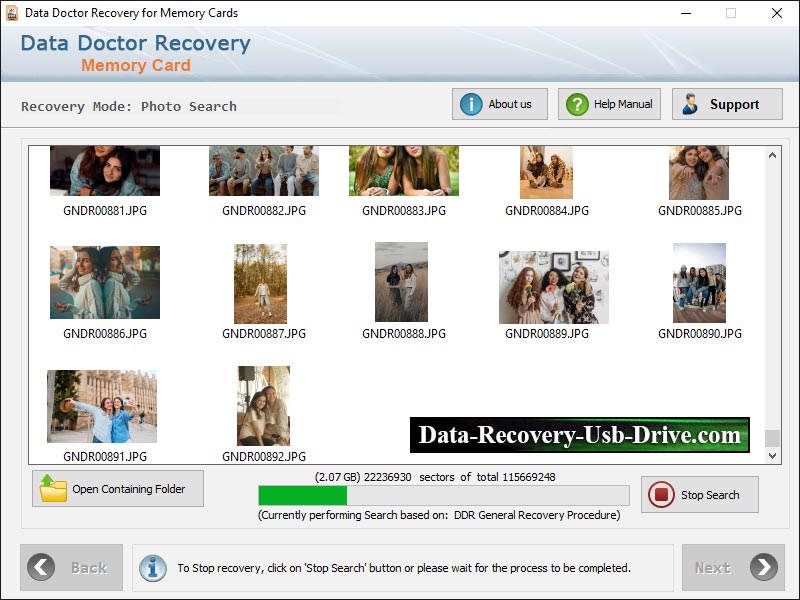Select the GNDR00888.JPG image preview
Viewport: 800px width, 600px height.
[402, 283]
